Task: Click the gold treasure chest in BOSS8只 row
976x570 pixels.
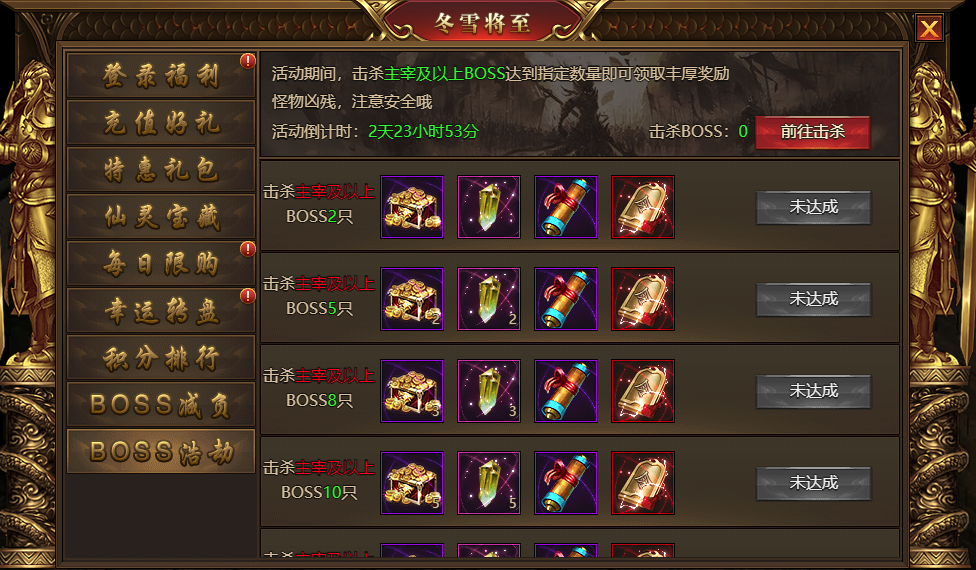Action: [412, 391]
